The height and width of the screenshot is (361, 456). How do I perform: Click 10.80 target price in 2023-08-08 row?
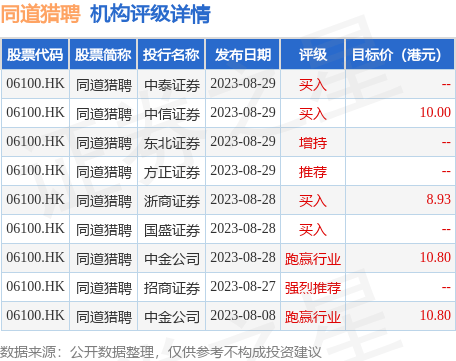pyautogui.click(x=435, y=315)
